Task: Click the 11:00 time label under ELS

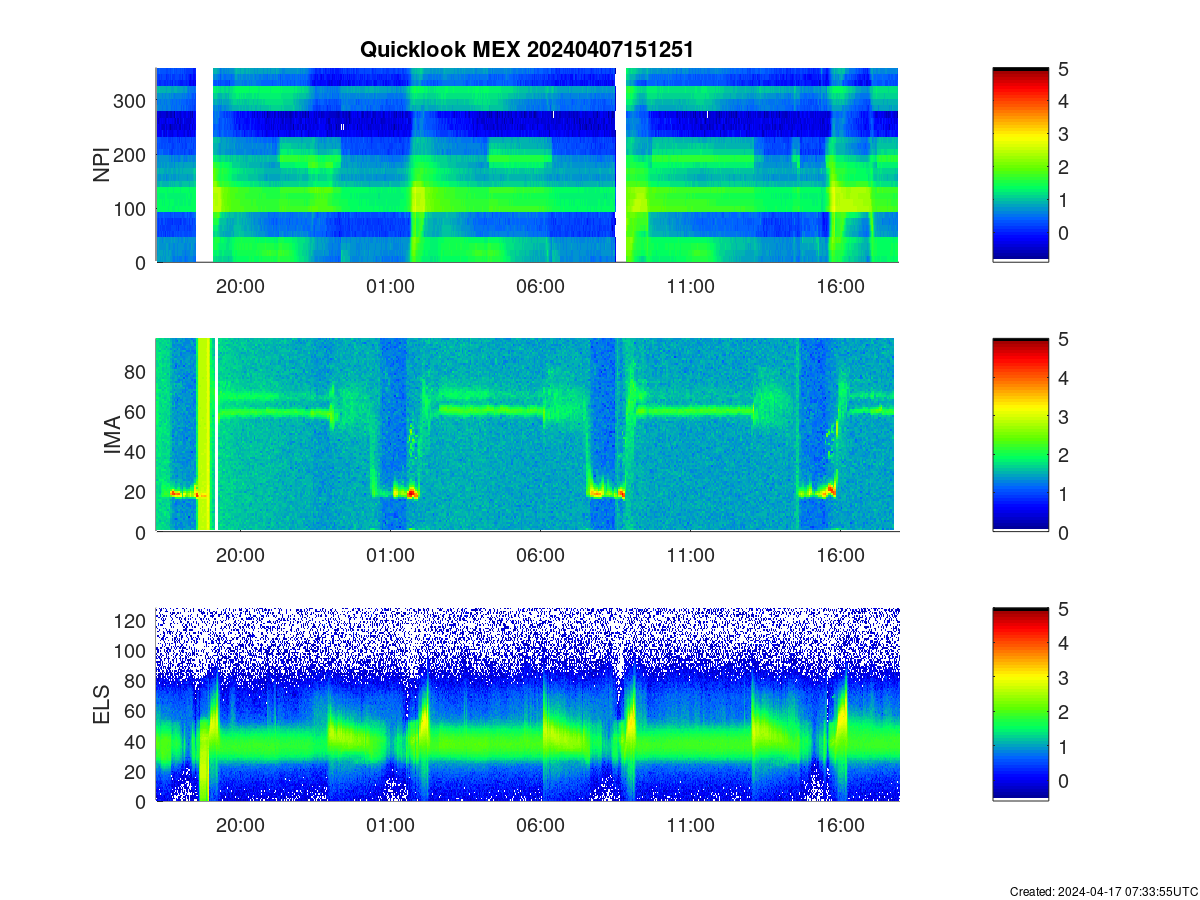Action: (690, 825)
